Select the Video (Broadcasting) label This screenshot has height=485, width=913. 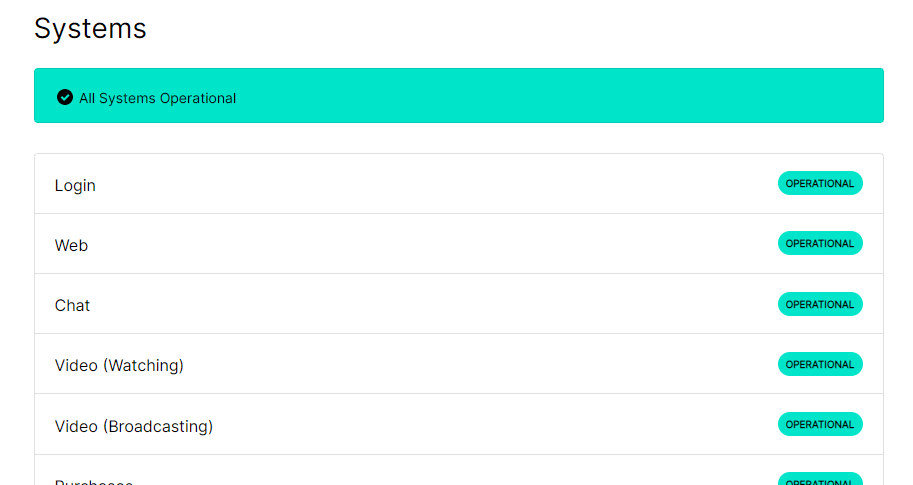(x=134, y=426)
